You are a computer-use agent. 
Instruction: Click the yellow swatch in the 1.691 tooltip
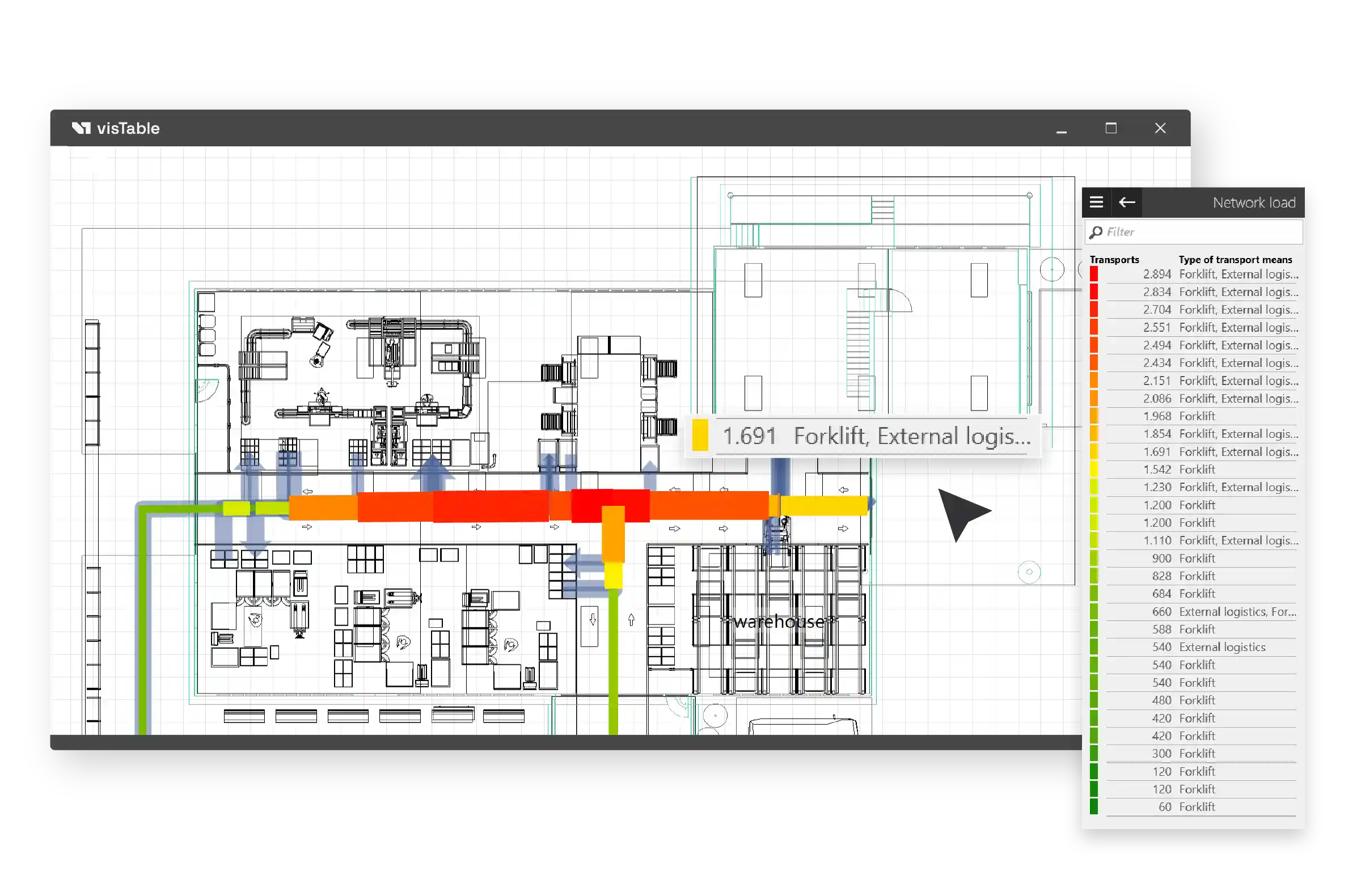700,436
